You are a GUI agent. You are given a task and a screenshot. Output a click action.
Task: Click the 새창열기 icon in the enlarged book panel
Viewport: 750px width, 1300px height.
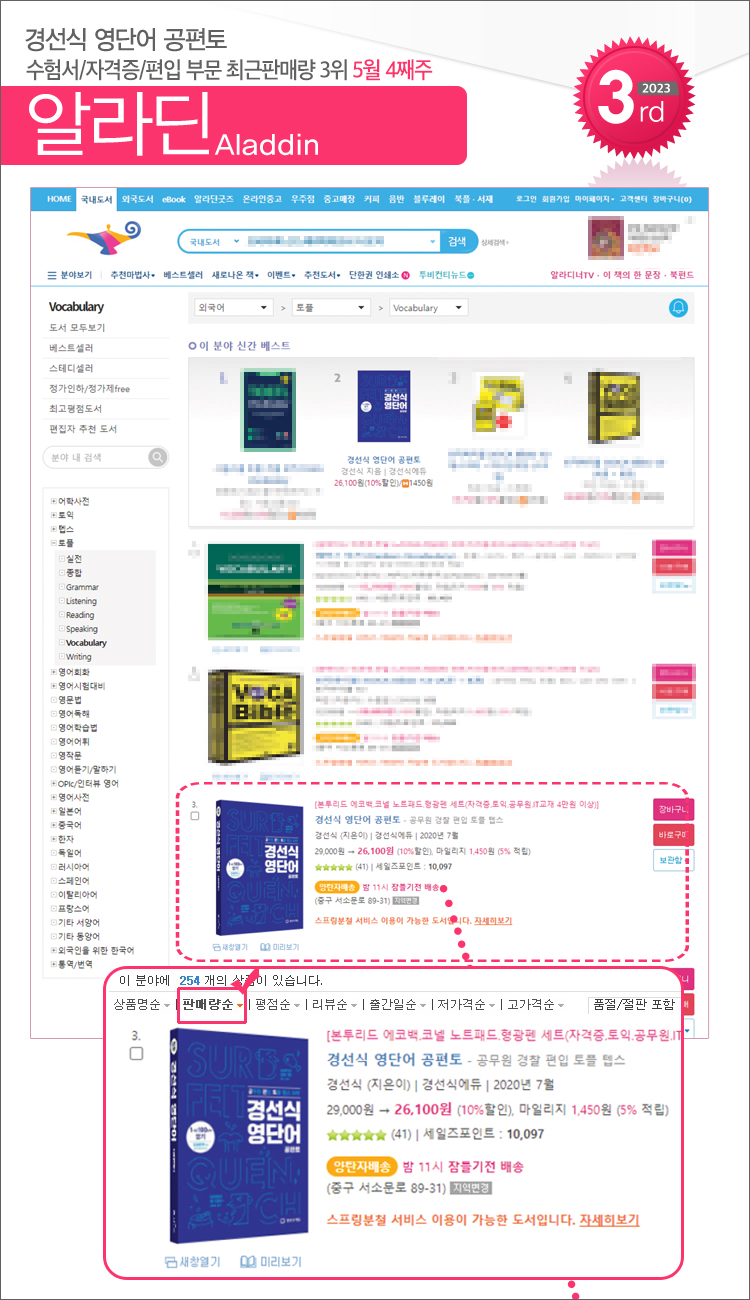(193, 1262)
